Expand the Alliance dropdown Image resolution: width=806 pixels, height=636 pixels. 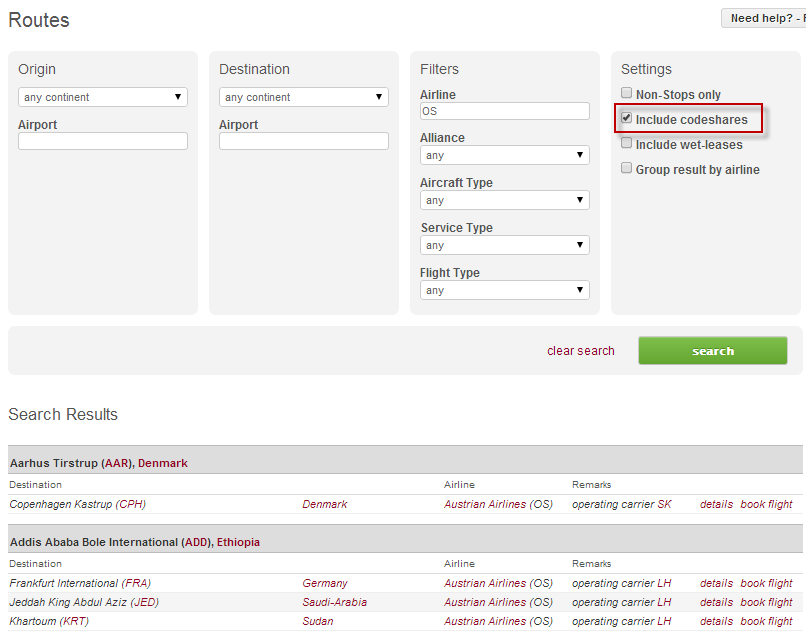(x=504, y=155)
